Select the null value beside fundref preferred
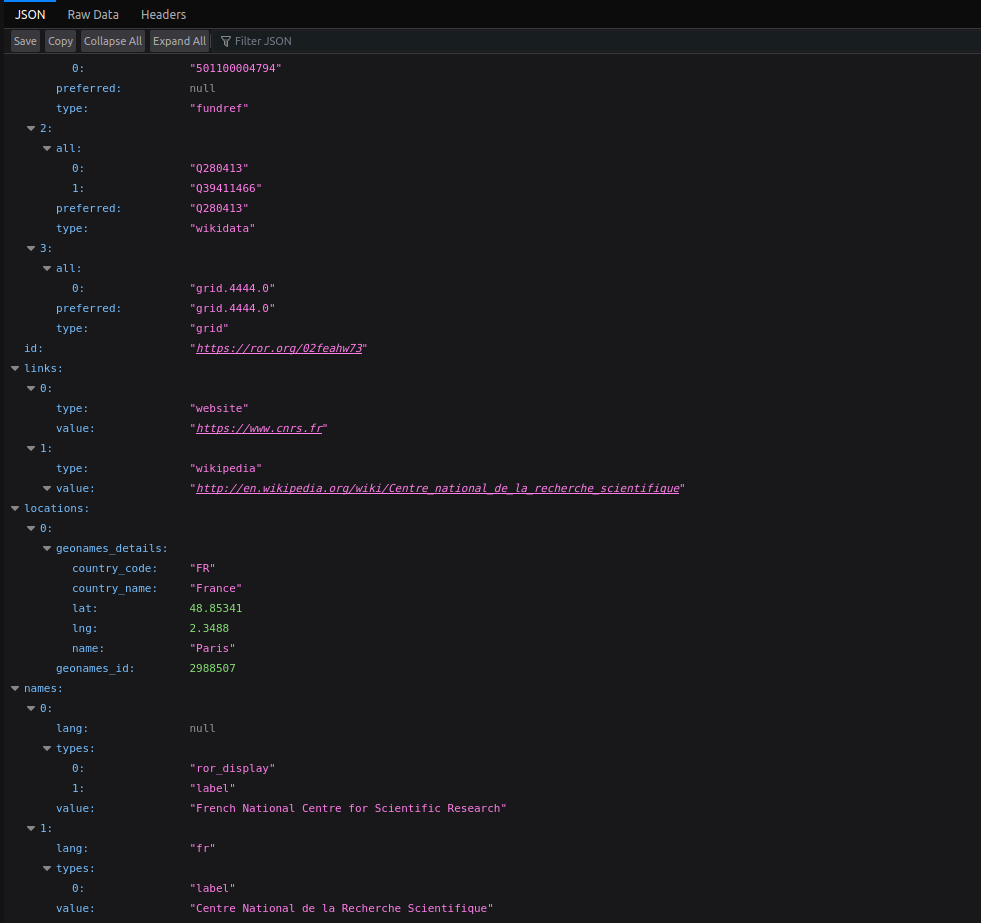Screen dimensions: 981x923 [x=202, y=88]
